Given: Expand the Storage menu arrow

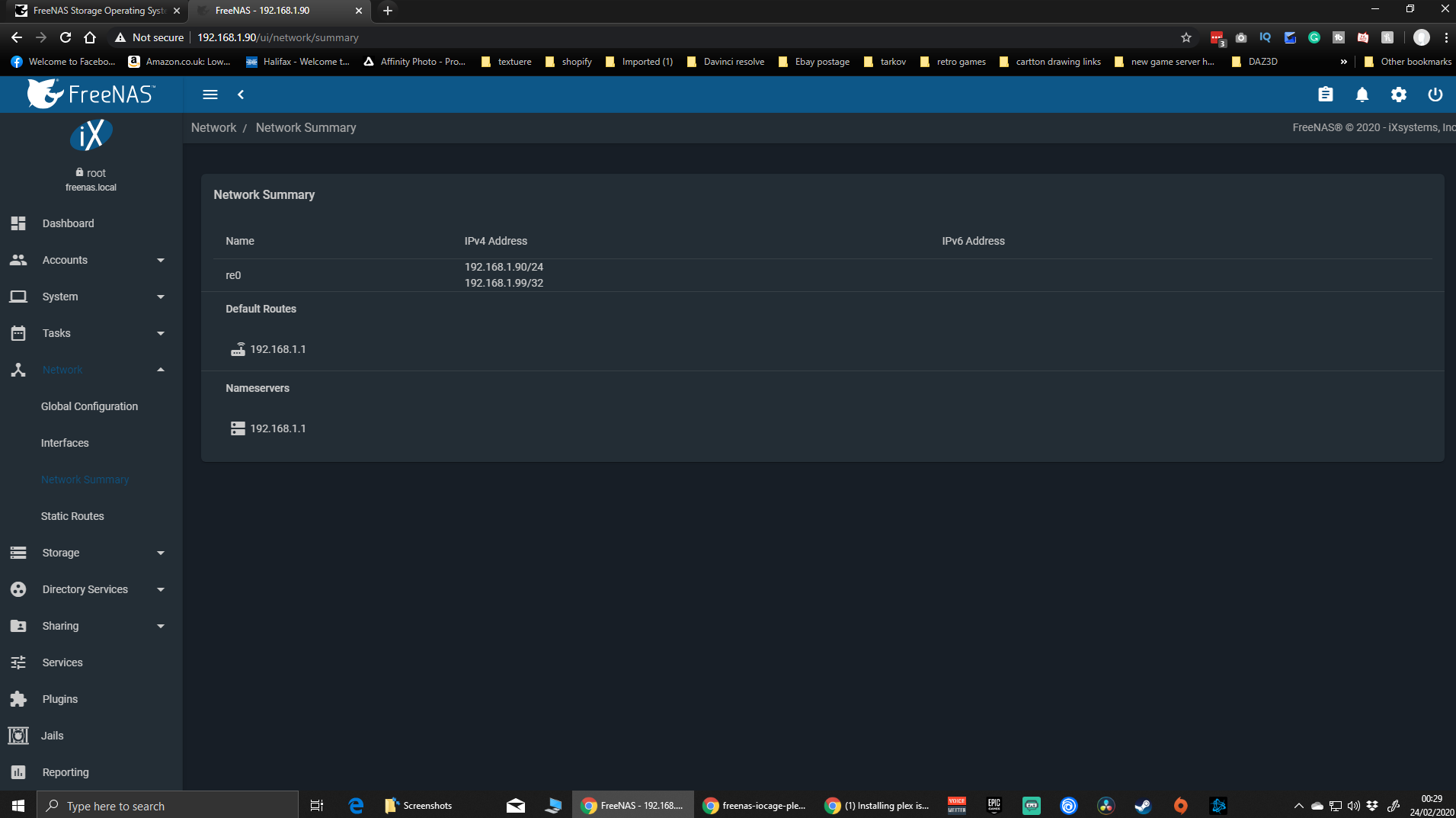Looking at the screenshot, I should tap(161, 553).
